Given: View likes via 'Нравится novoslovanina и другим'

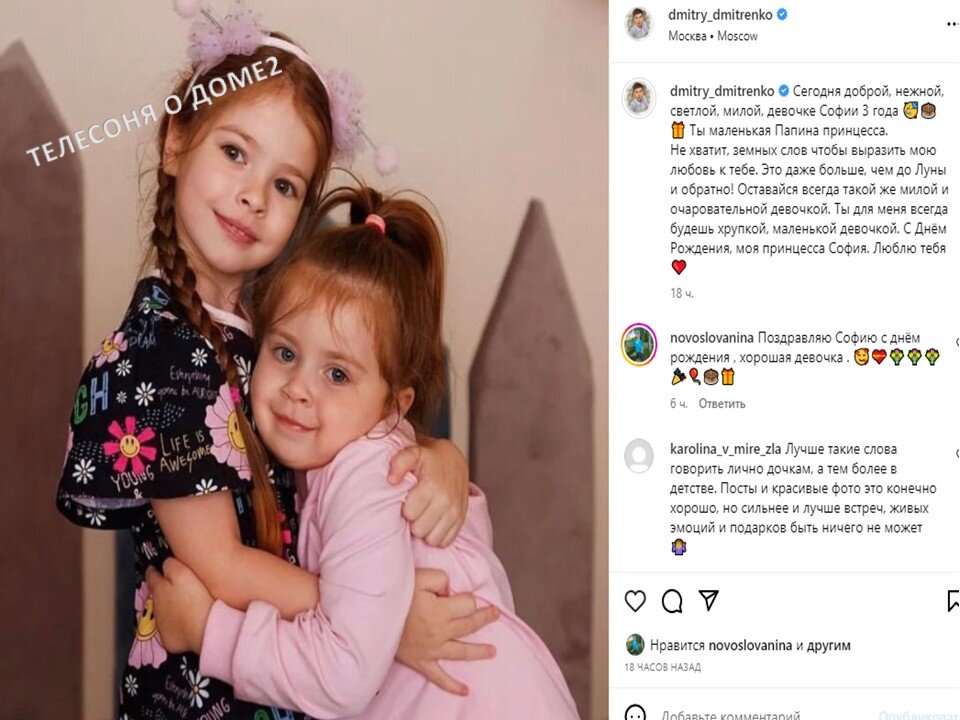Looking at the screenshot, I should point(750,645).
